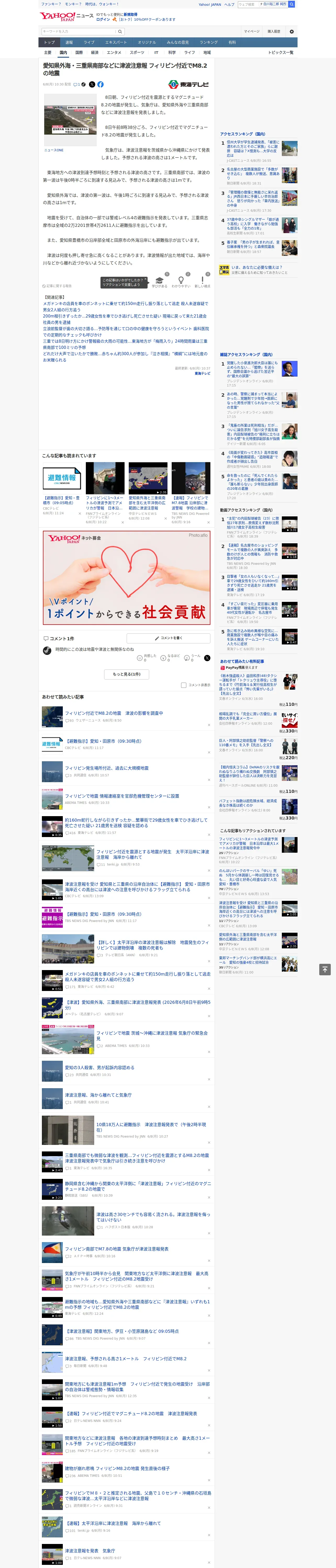Share the article on Facebook
The image size is (336, 1568).
click(x=101, y=85)
